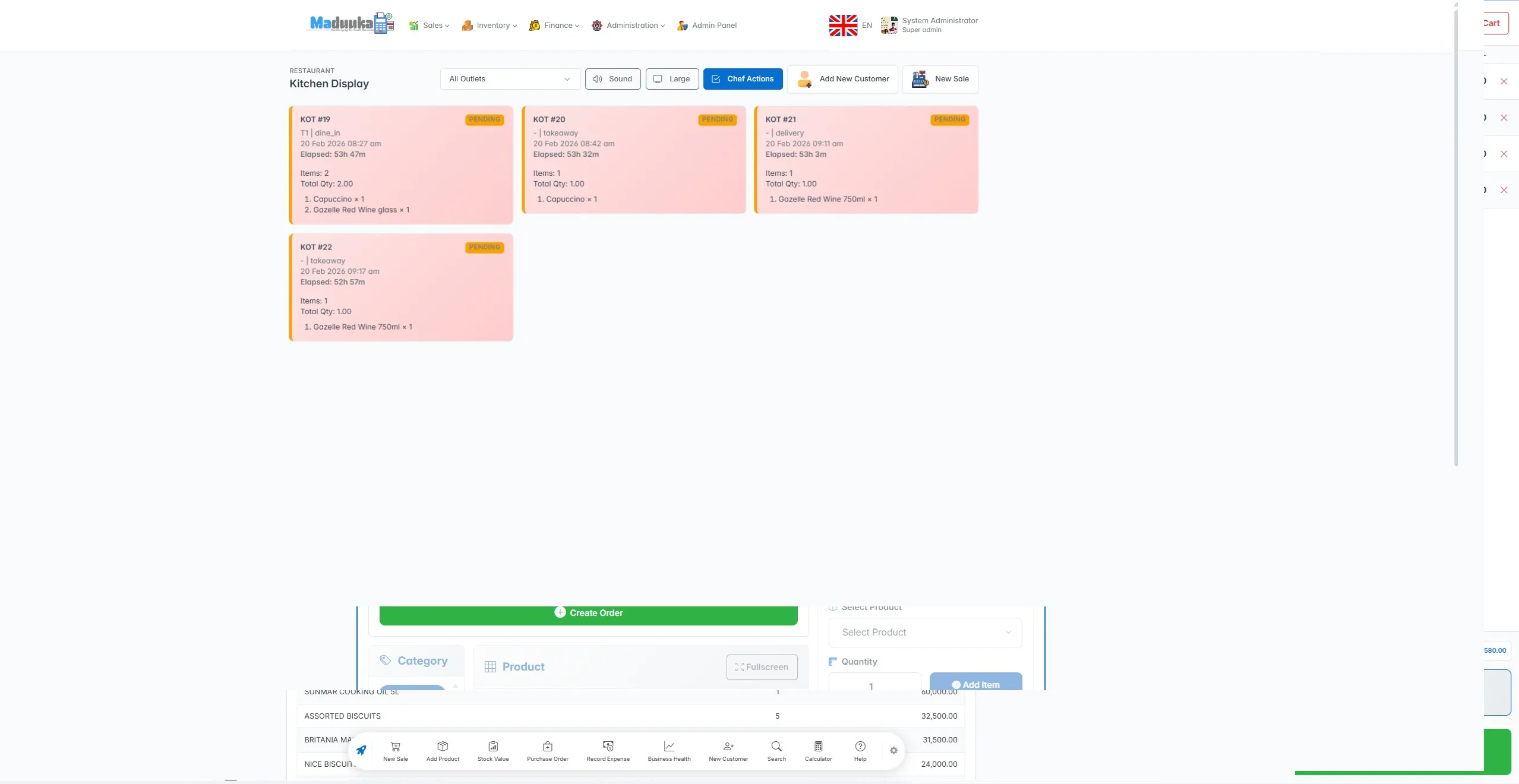Open the Finance menu
1519x784 pixels.
coord(554,26)
